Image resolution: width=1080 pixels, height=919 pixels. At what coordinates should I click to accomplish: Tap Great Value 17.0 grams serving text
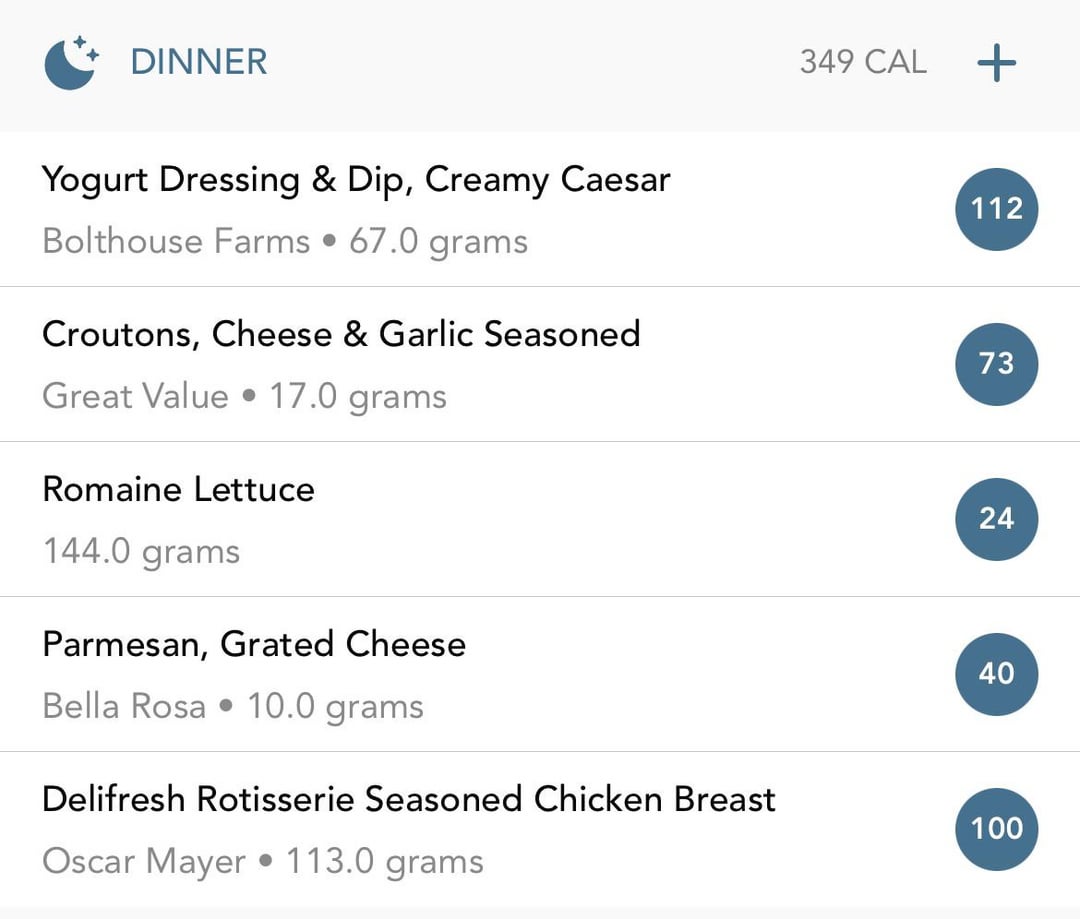pyautogui.click(x=245, y=397)
